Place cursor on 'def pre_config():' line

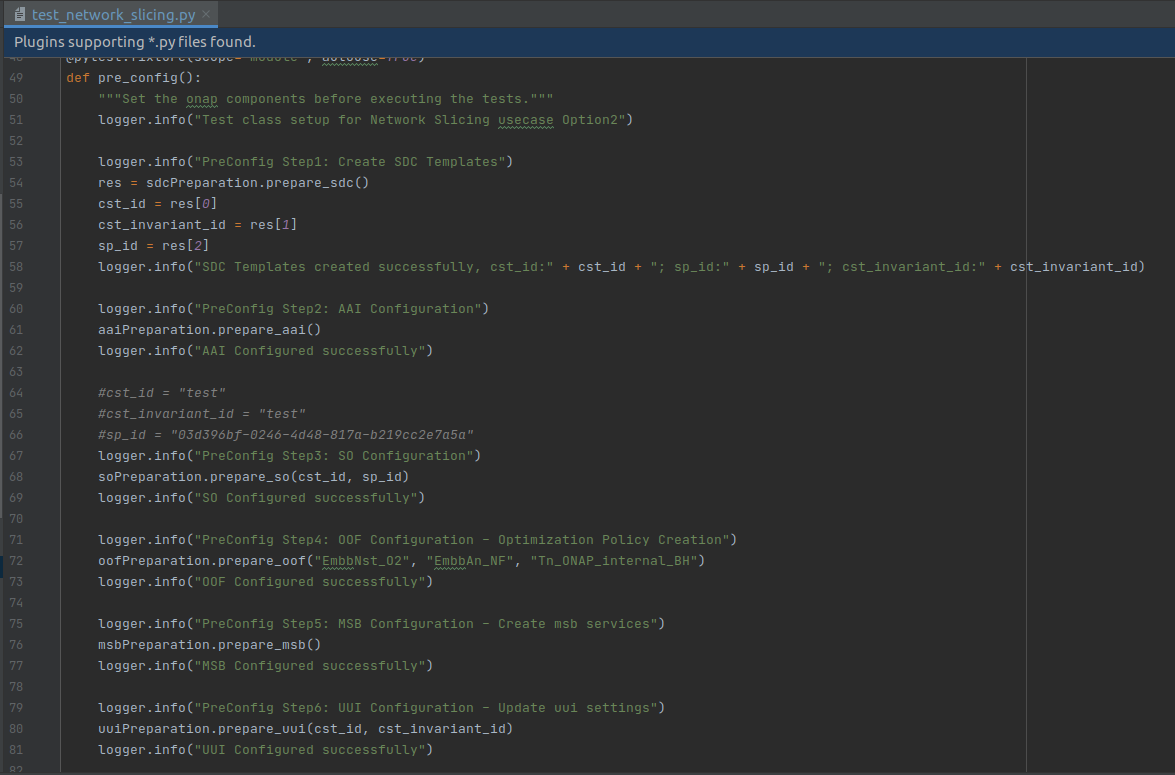(x=133, y=78)
